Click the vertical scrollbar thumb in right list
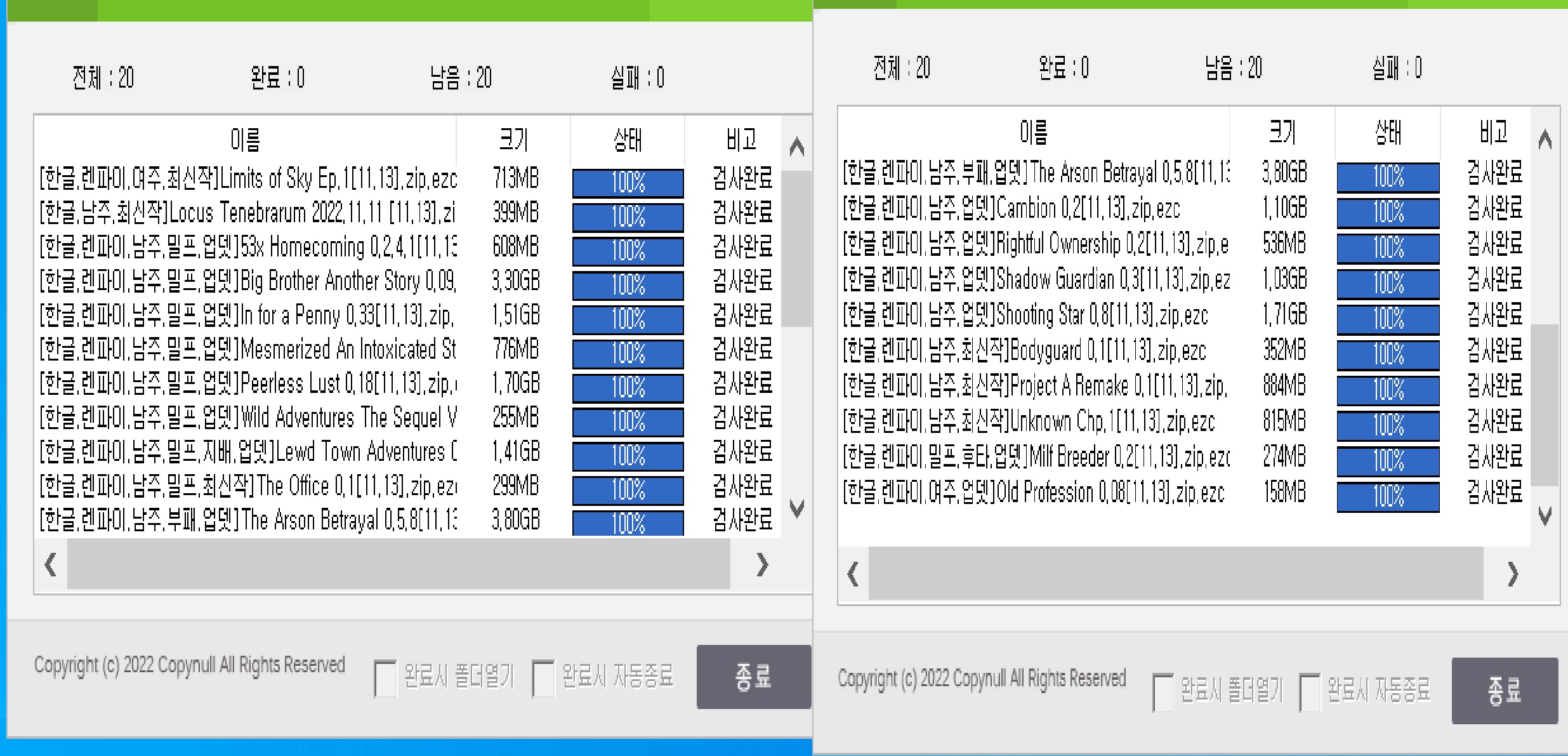Image resolution: width=1568 pixels, height=756 pixels. click(1545, 404)
